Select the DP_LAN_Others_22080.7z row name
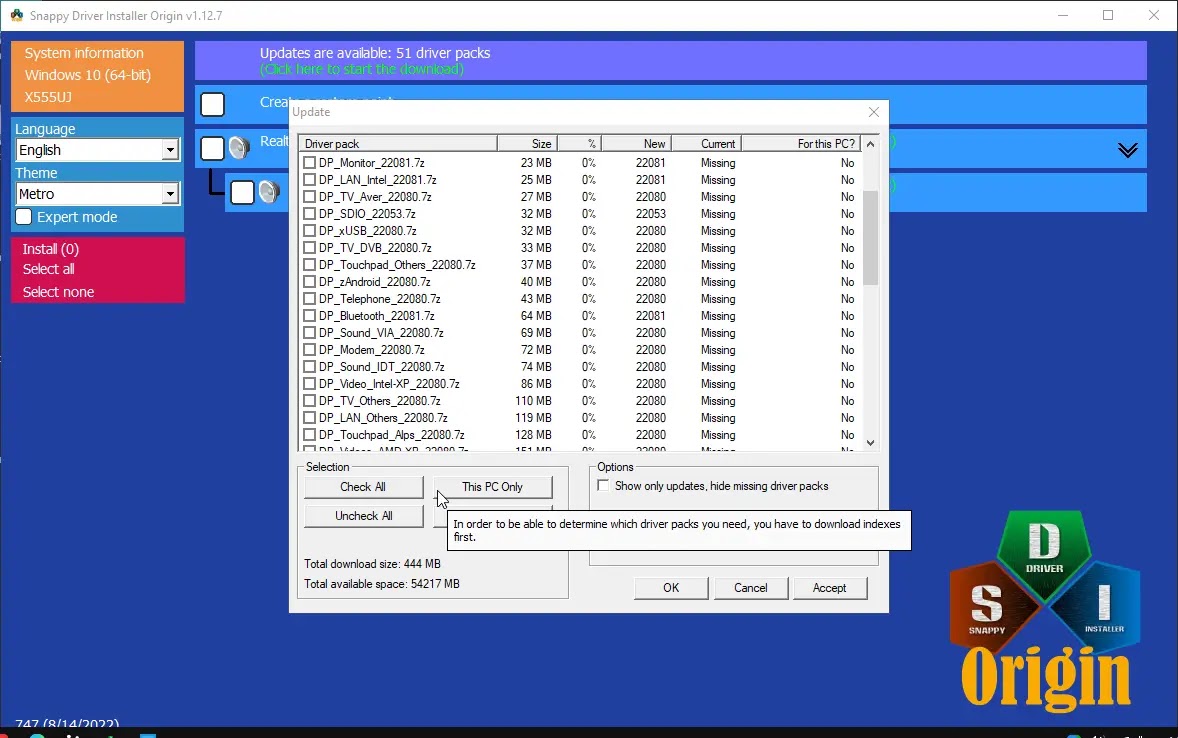Image resolution: width=1178 pixels, height=738 pixels. point(383,418)
